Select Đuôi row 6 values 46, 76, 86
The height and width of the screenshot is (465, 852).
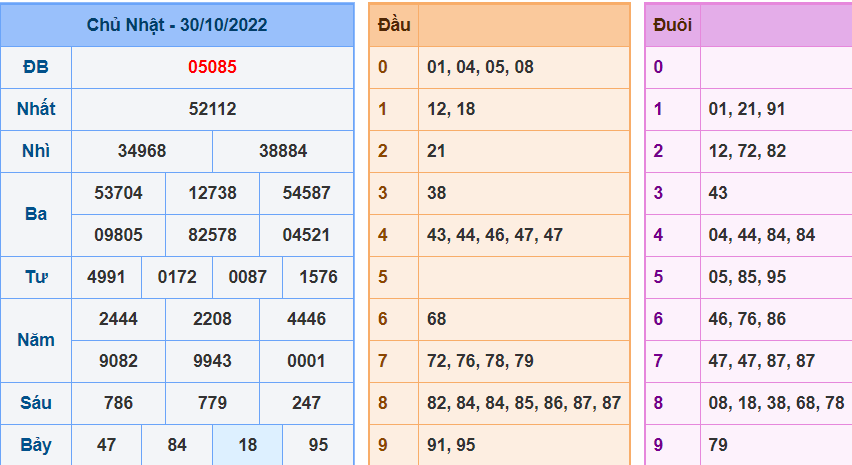(x=747, y=319)
